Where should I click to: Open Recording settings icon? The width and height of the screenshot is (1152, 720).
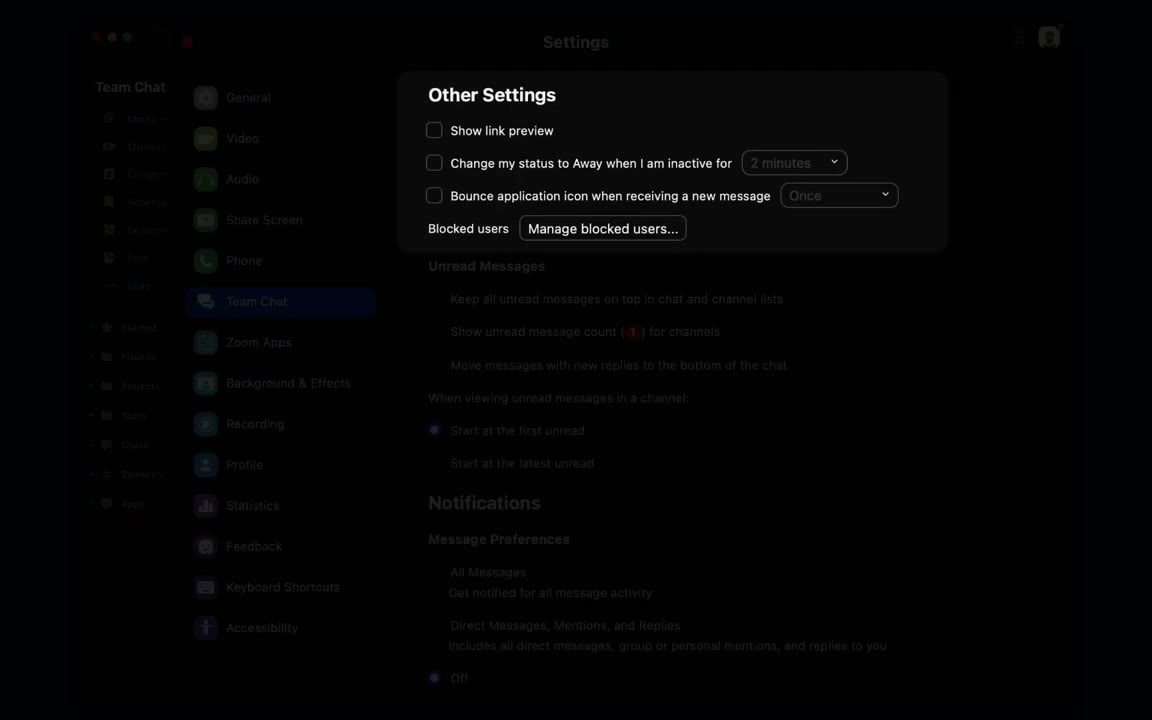tap(206, 424)
